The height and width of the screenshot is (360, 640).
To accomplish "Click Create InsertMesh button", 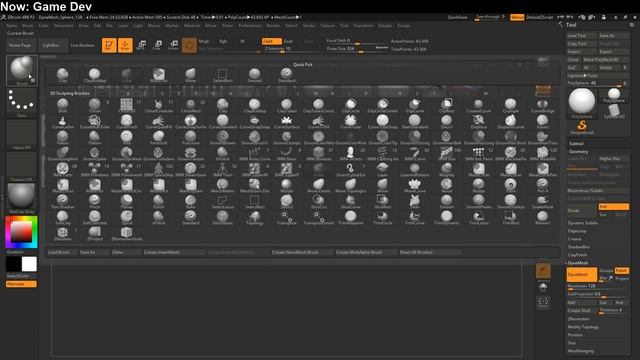I will [x=174, y=252].
